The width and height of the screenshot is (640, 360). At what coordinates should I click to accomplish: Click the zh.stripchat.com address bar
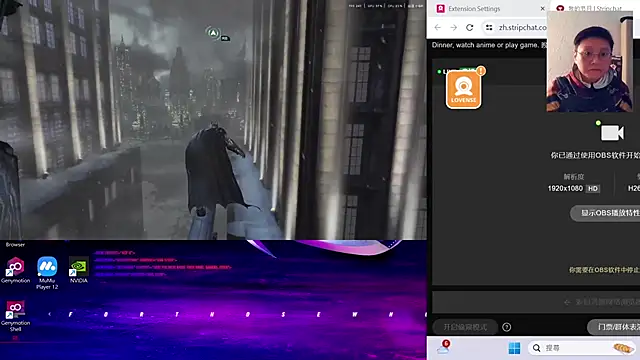pyautogui.click(x=522, y=27)
